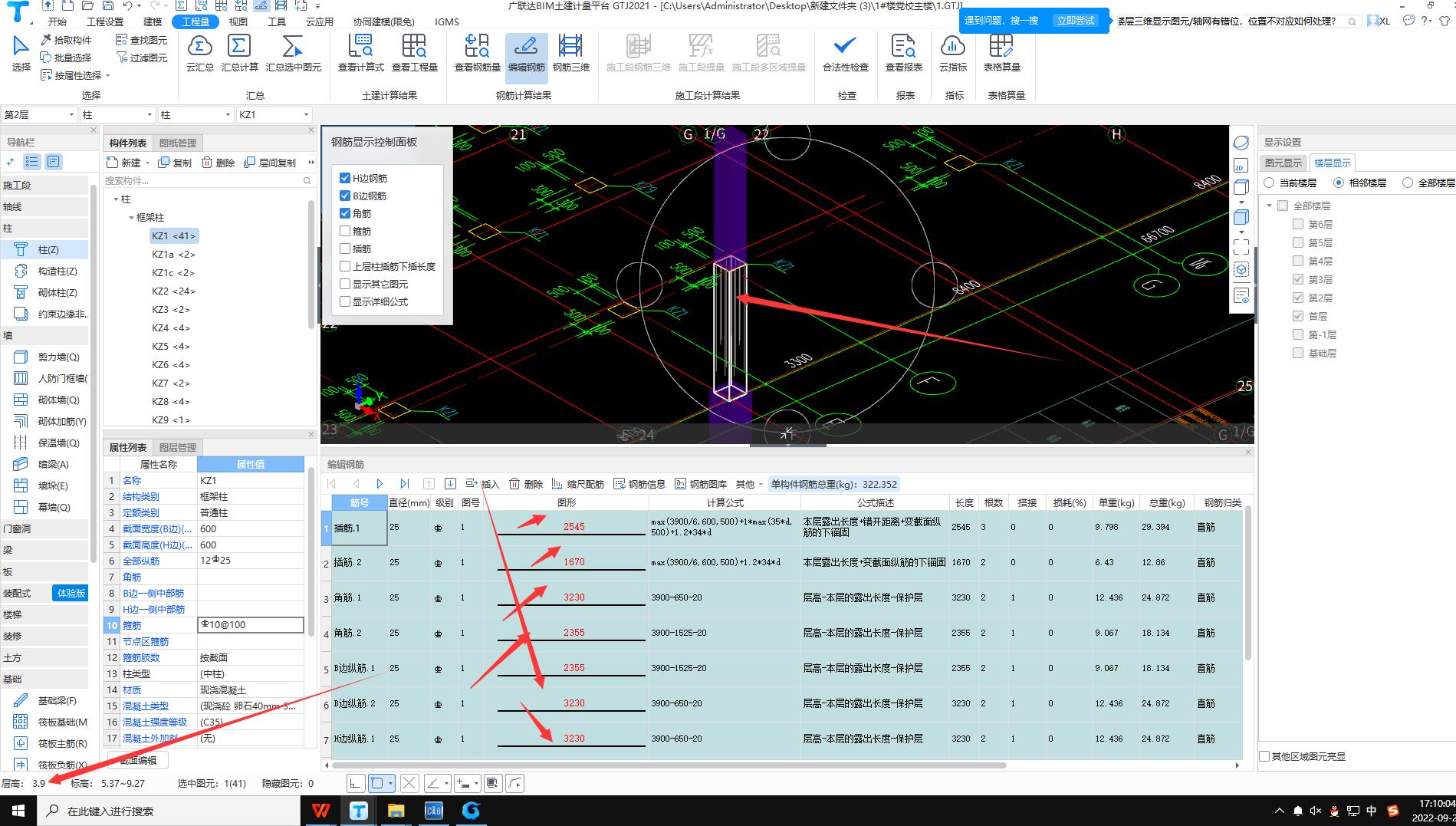Click 汇总选中图元 tool

coord(293,53)
